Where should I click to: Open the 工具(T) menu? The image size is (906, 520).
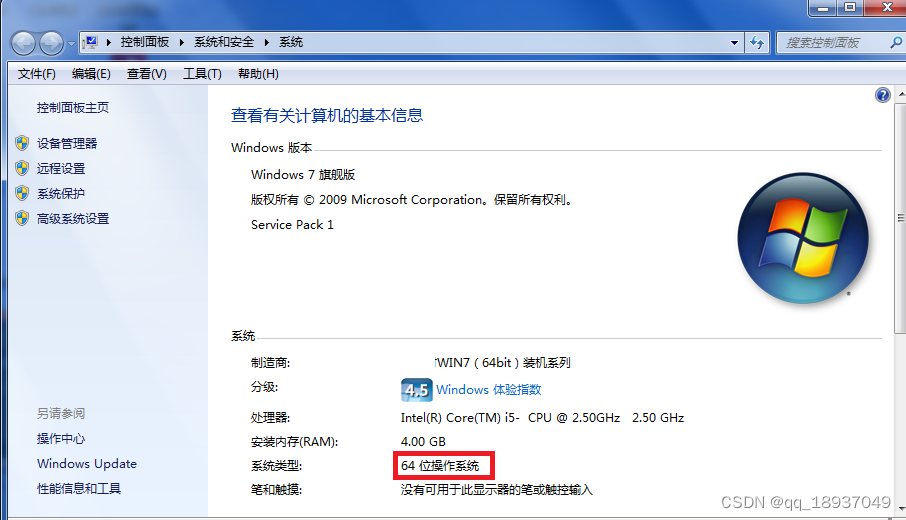click(x=202, y=74)
